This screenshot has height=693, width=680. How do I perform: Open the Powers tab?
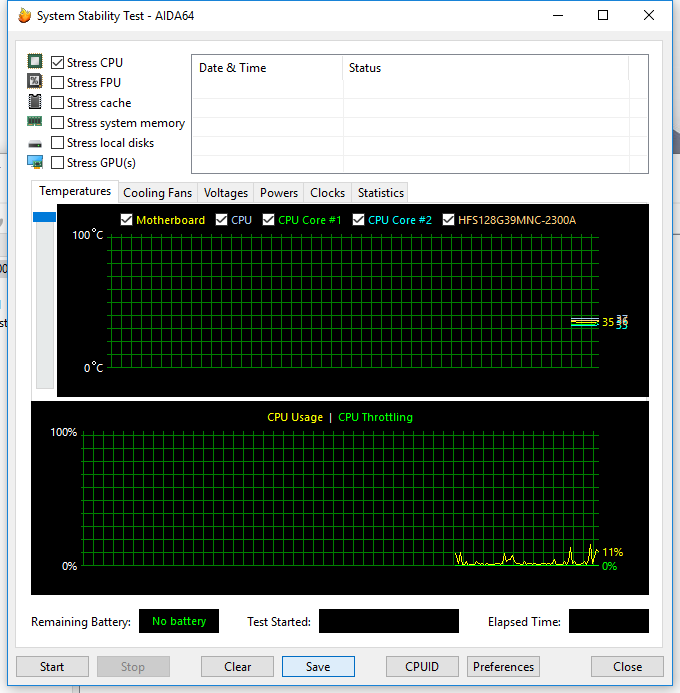[x=279, y=193]
